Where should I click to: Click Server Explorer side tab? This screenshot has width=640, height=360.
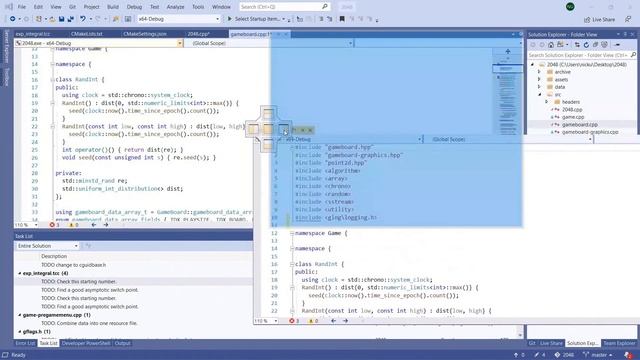click(x=6, y=47)
